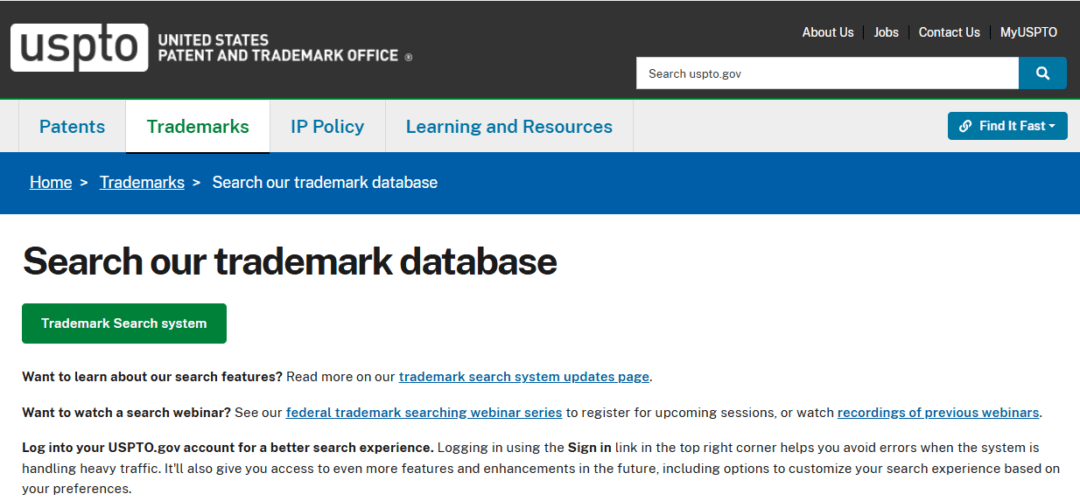The image size is (1080, 501).
Task: Click 'Want to learn about our search features?' text
Action: [x=152, y=377]
